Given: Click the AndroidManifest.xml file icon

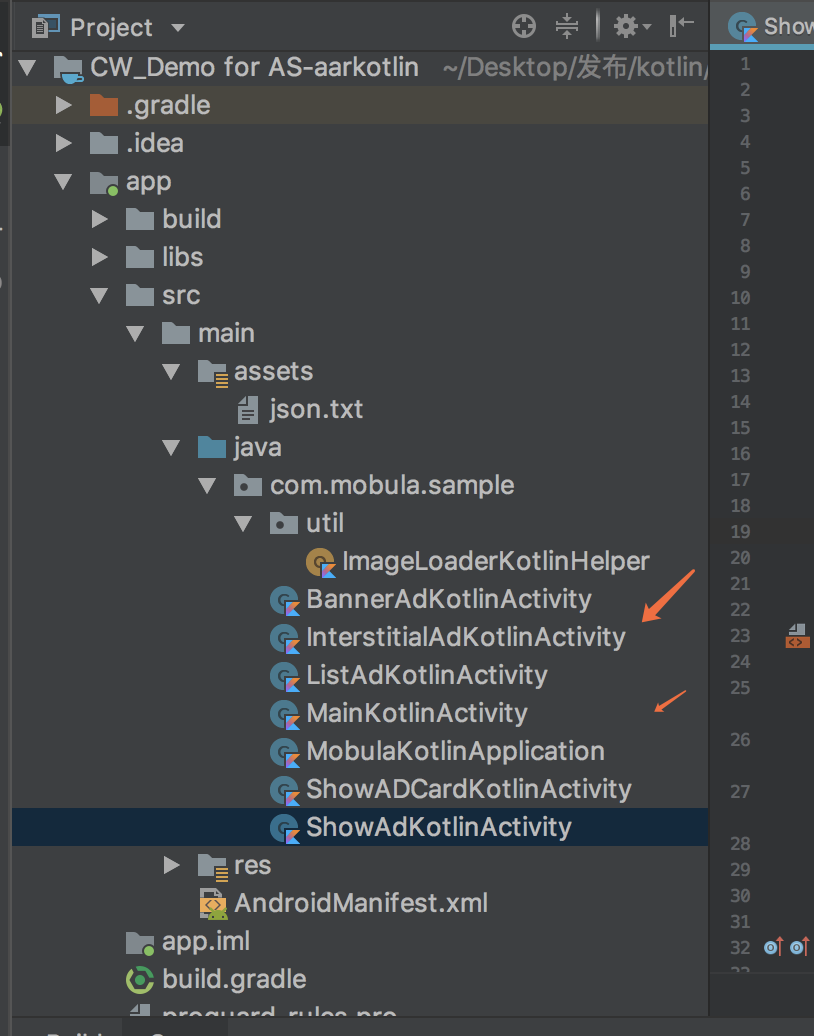Looking at the screenshot, I should coord(213,904).
